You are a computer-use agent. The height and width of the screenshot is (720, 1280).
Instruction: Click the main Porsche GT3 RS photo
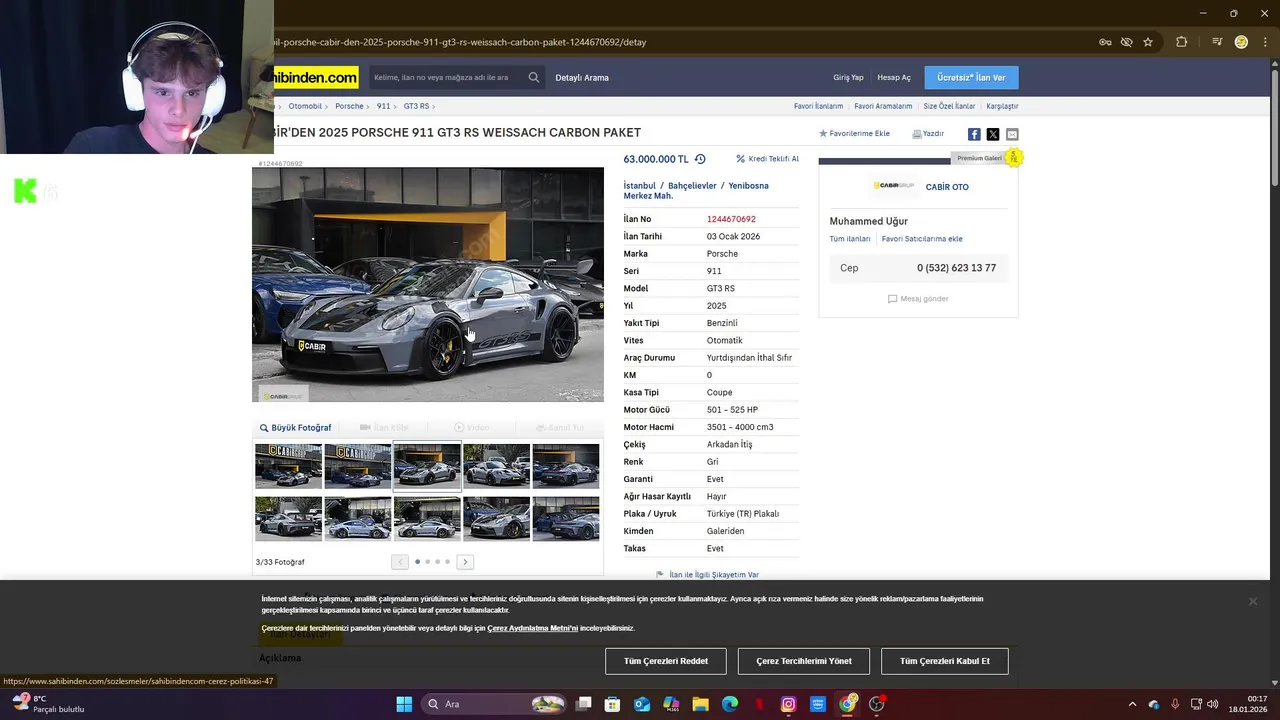[428, 284]
